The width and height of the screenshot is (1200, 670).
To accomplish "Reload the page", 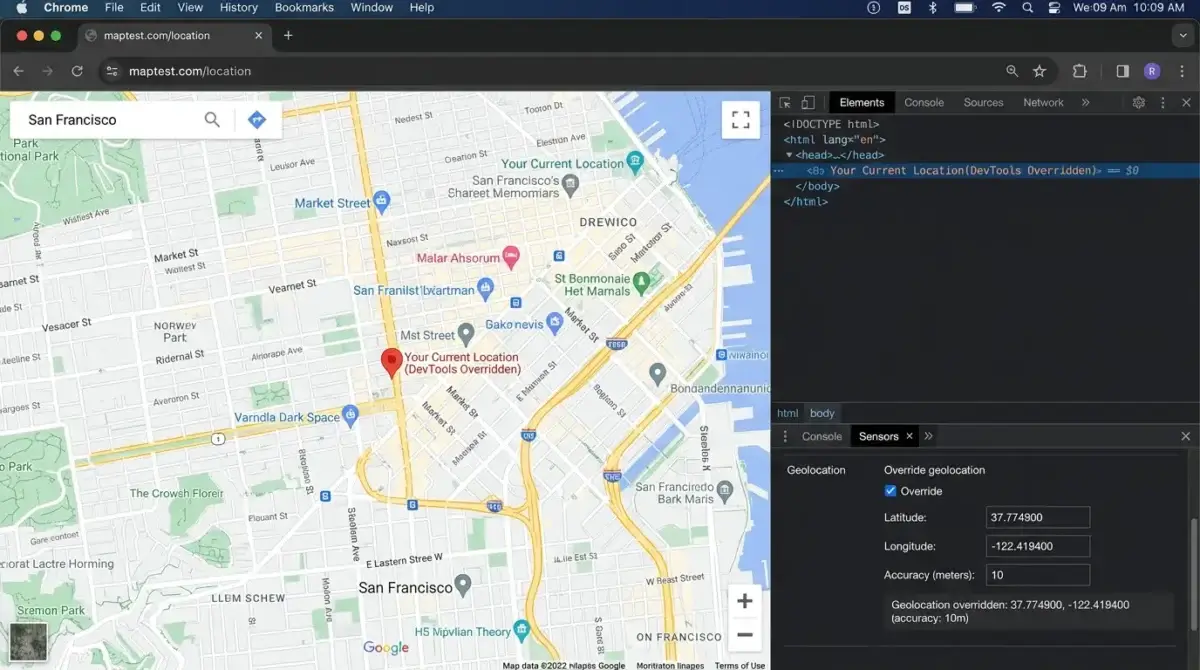I will click(x=76, y=71).
